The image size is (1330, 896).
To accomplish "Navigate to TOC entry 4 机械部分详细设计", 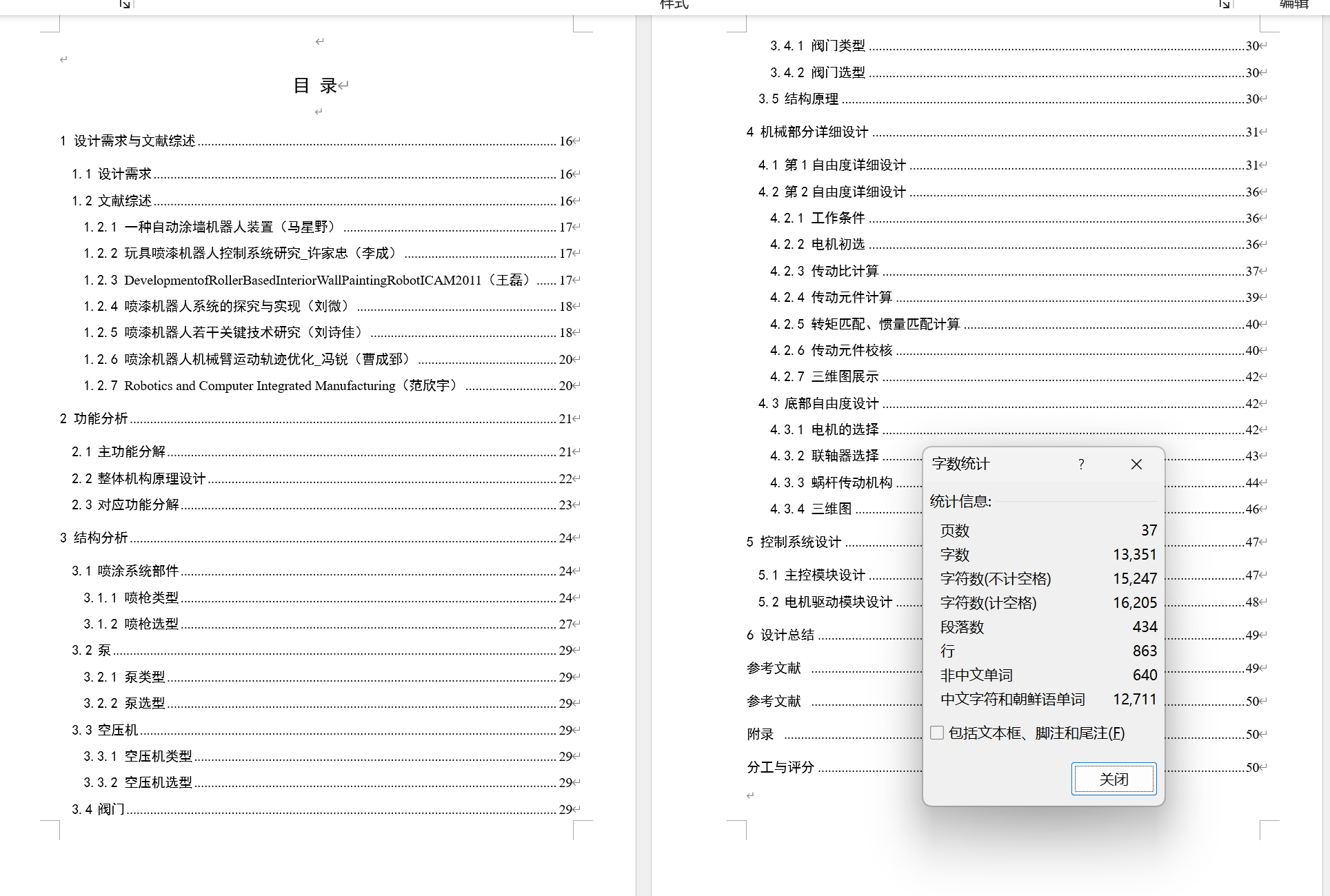I will (814, 132).
